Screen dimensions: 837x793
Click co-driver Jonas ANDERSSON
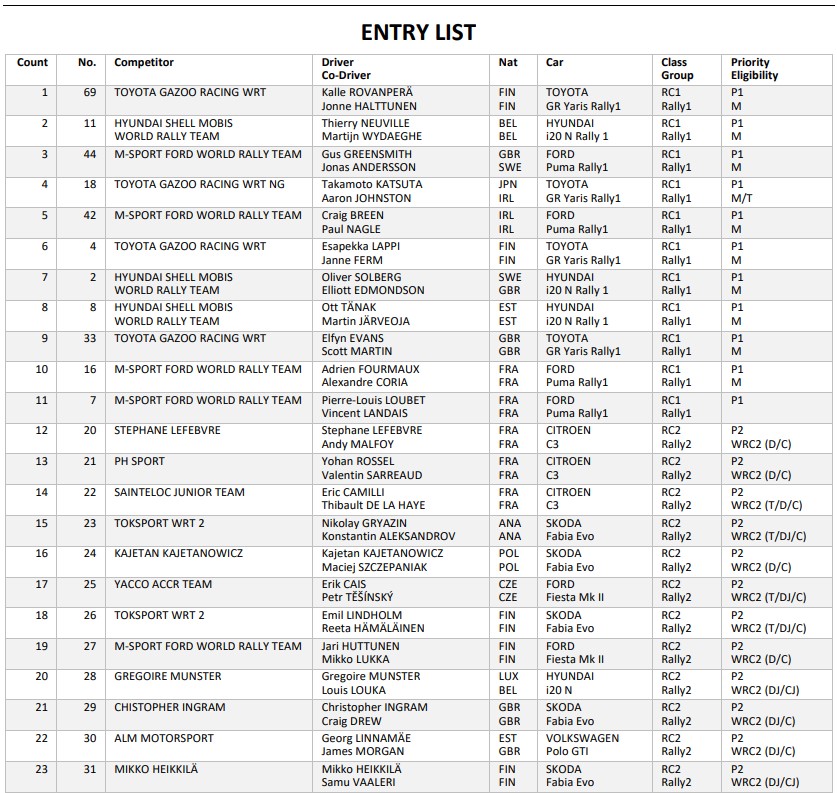tap(369, 168)
